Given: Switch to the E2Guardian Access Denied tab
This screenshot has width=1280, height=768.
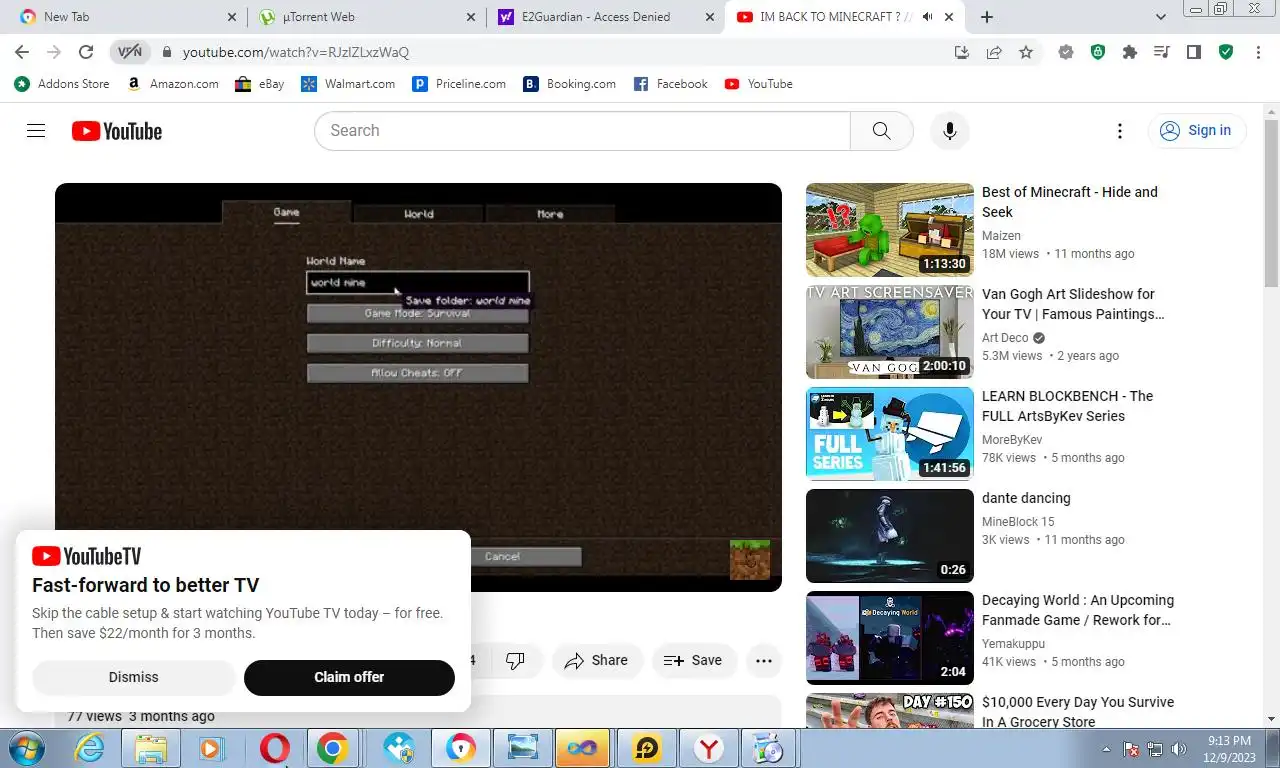Looking at the screenshot, I should point(606,17).
